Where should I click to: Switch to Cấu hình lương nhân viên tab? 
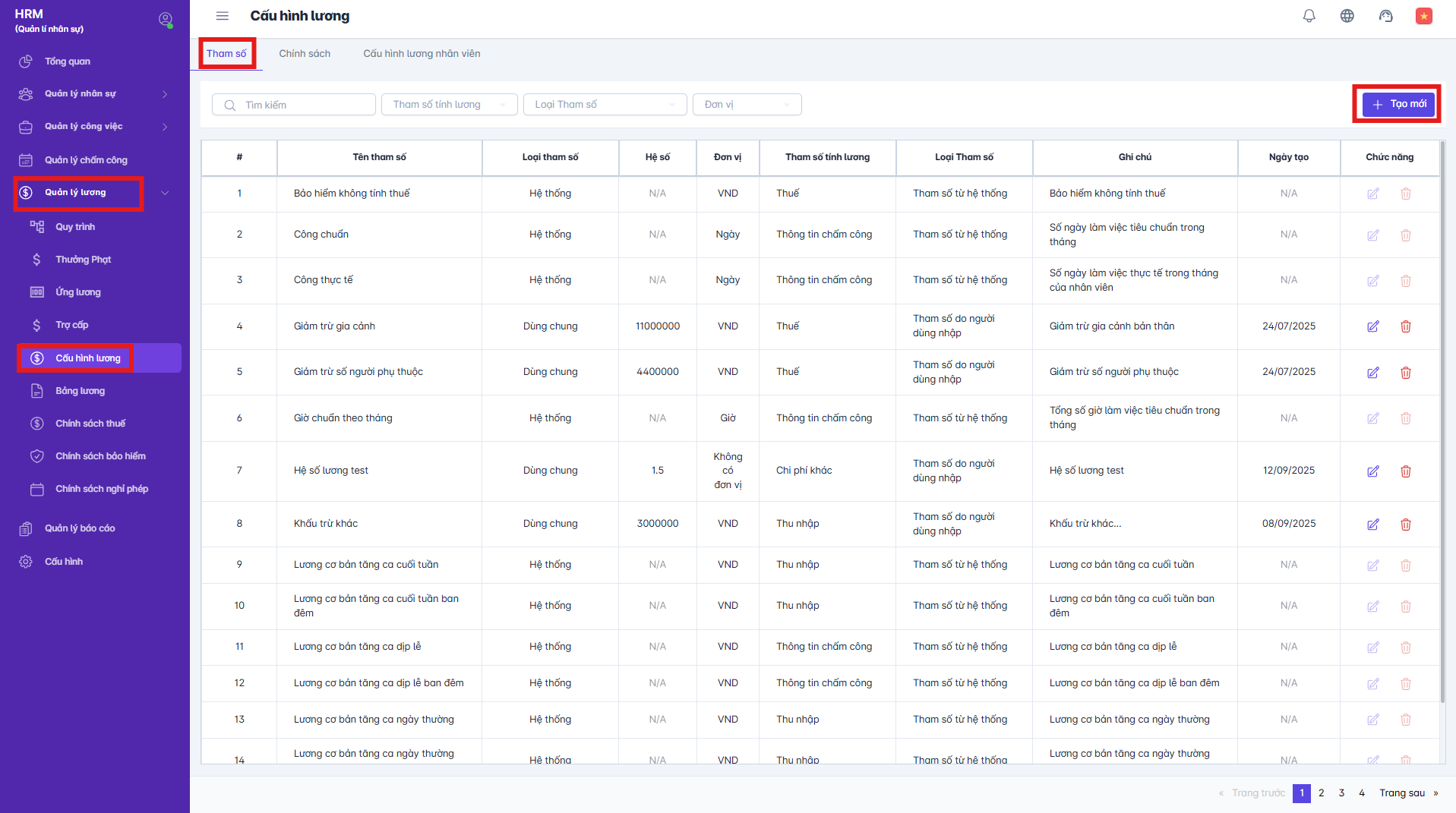(422, 54)
